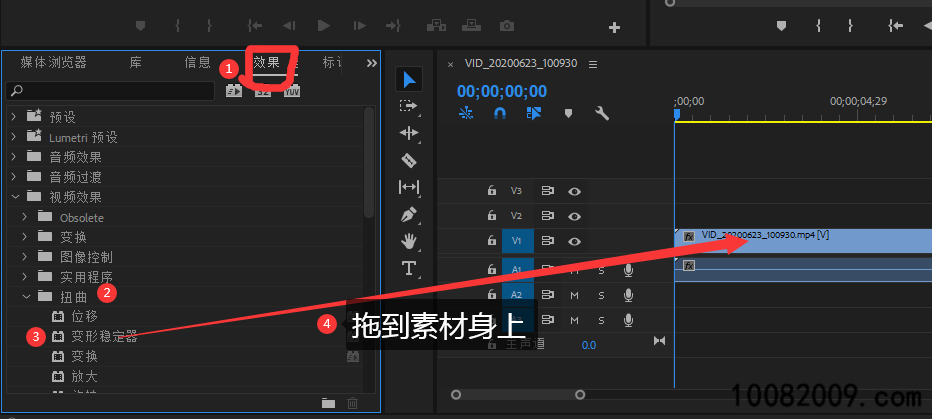The height and width of the screenshot is (419, 932).
Task: Go to Out point in Source monitor
Action: 393,26
